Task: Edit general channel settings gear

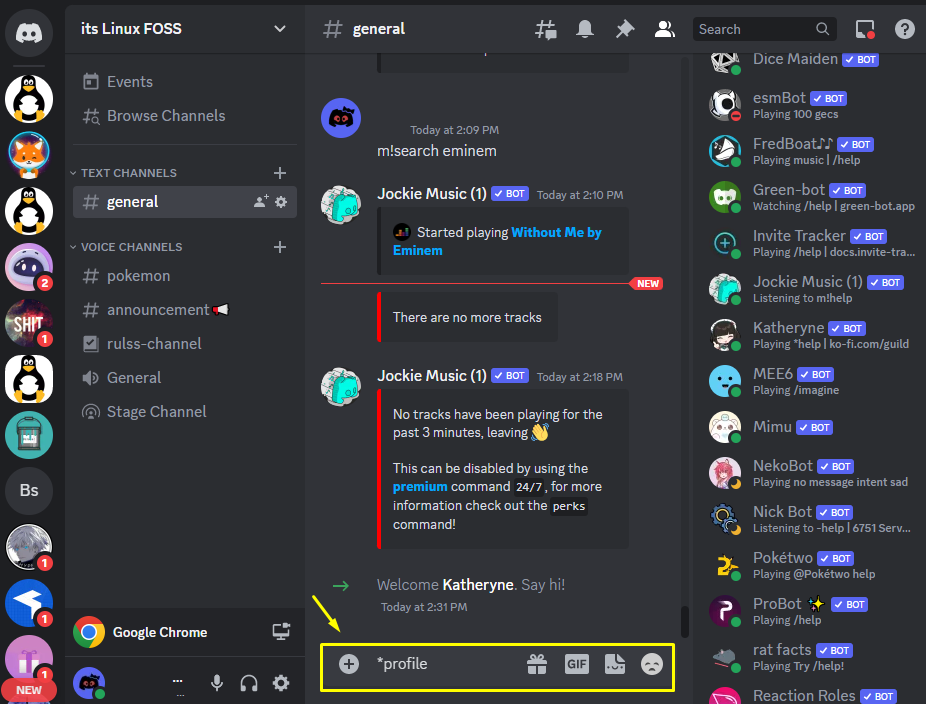Action: point(281,202)
